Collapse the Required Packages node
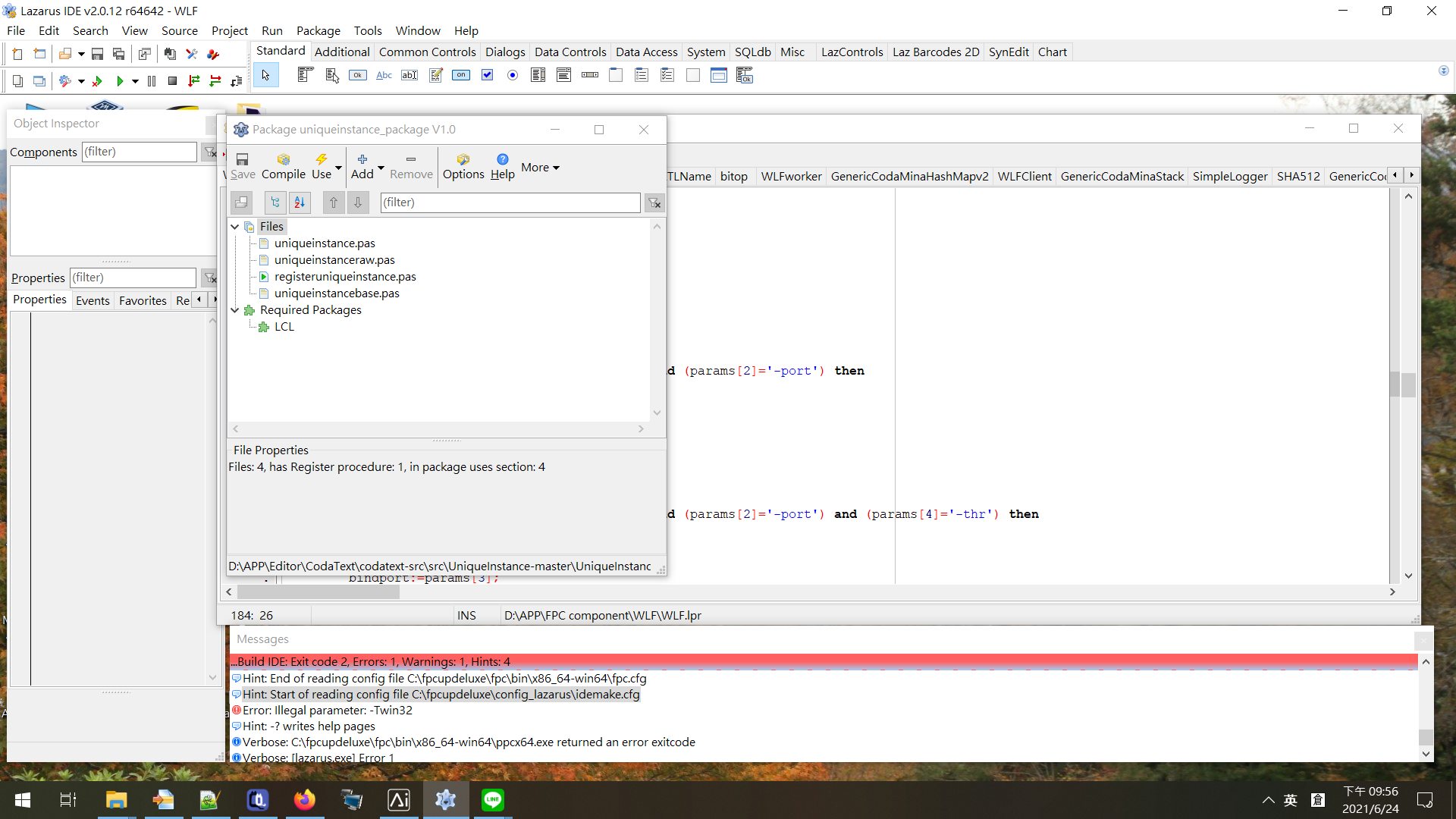This screenshot has height=819, width=1456. click(235, 310)
